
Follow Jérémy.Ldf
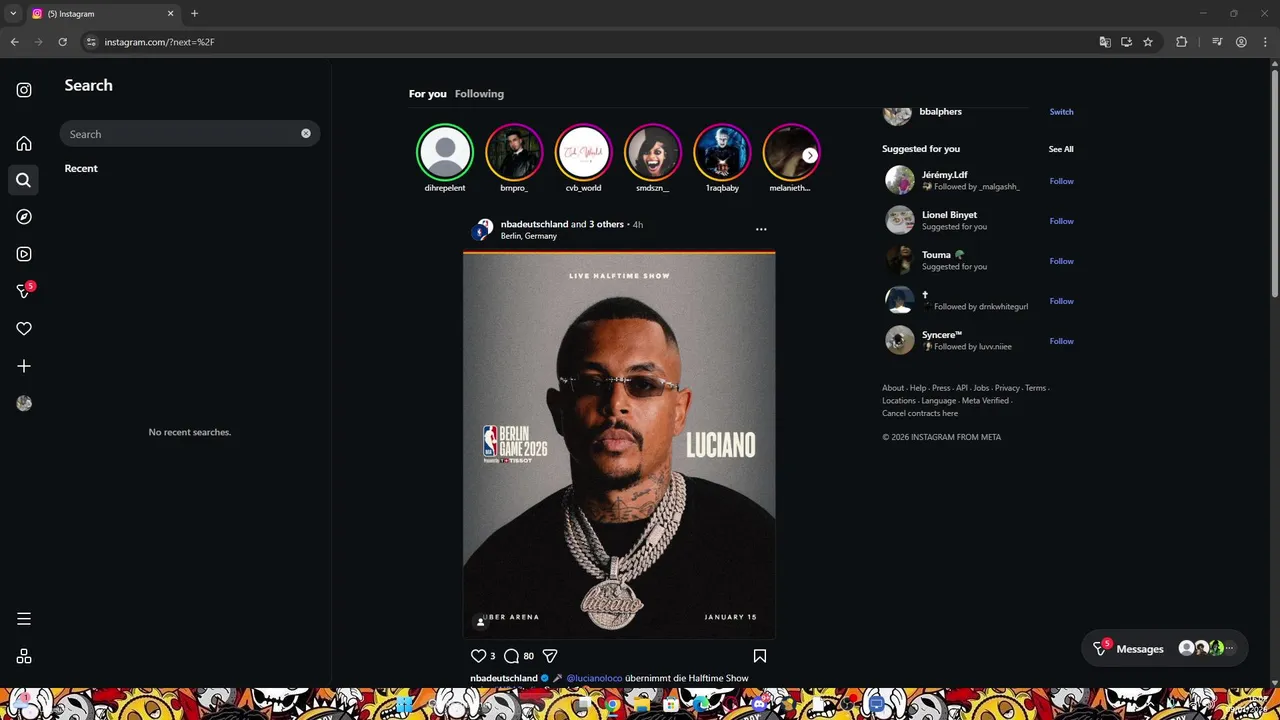1061,181
